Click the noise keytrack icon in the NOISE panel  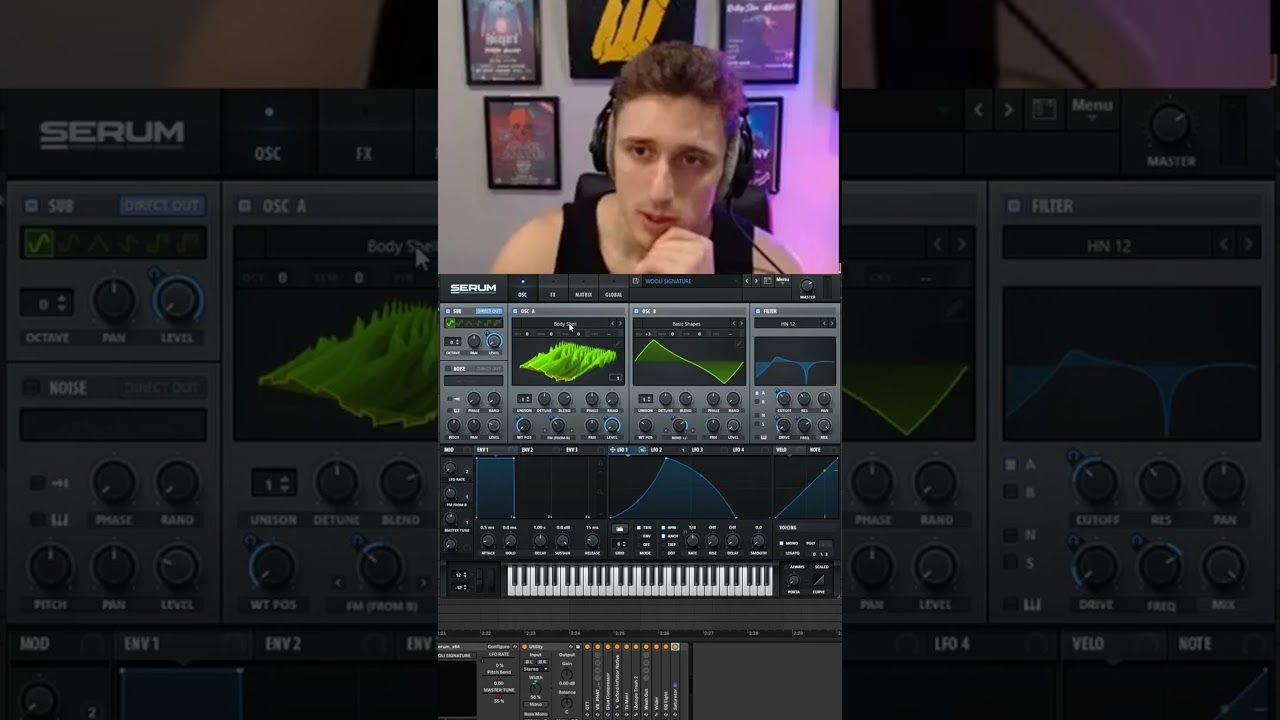[x=456, y=410]
